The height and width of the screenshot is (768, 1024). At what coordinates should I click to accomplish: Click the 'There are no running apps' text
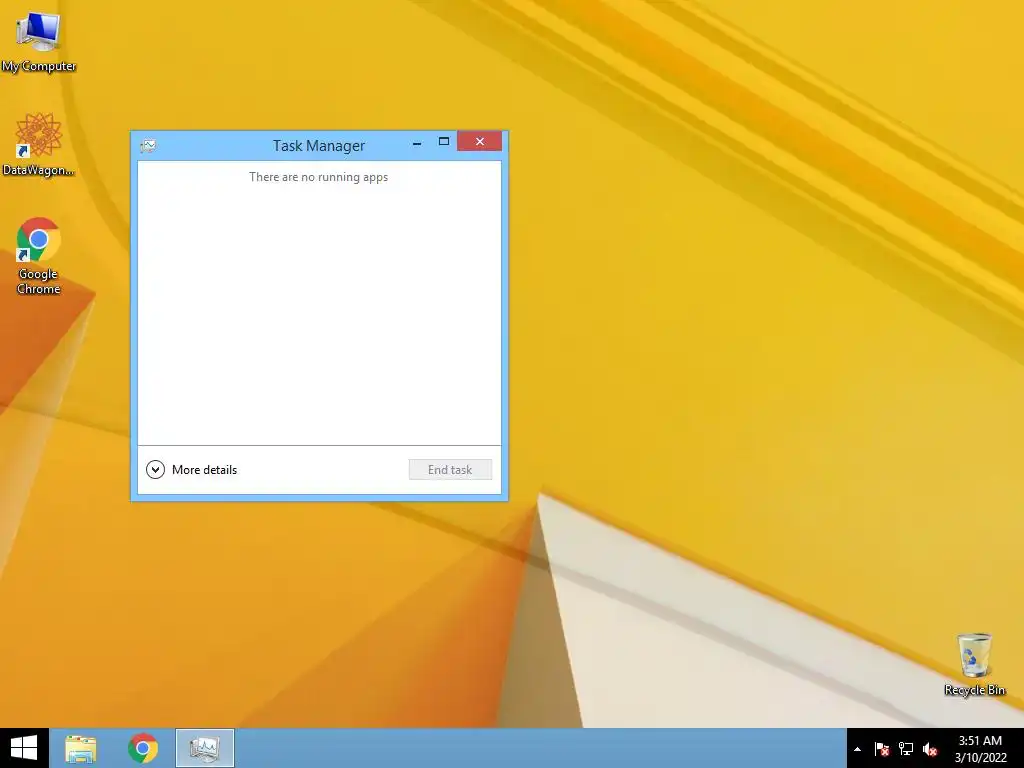pyautogui.click(x=319, y=177)
